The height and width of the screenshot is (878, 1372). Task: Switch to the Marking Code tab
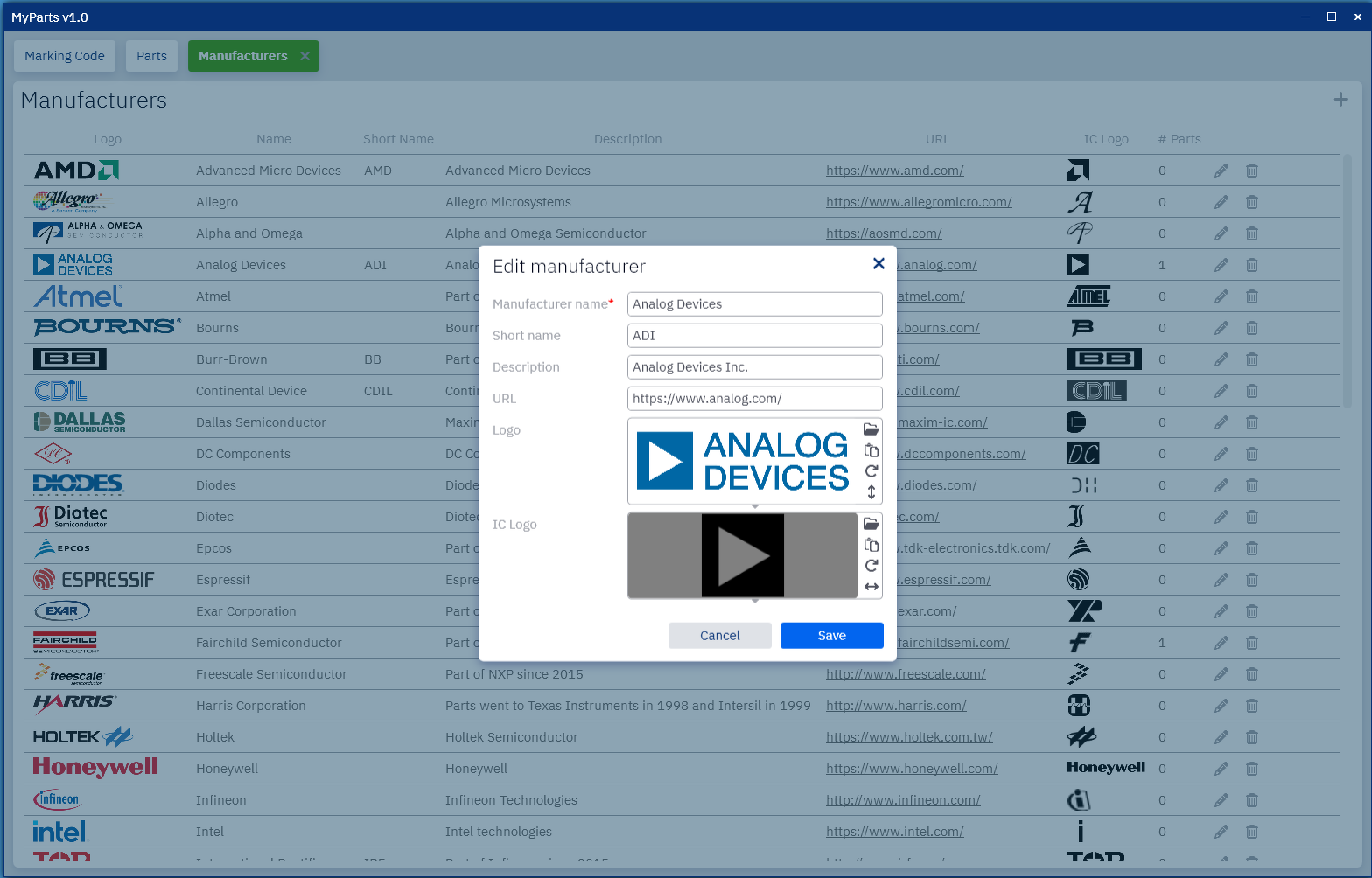coord(65,56)
